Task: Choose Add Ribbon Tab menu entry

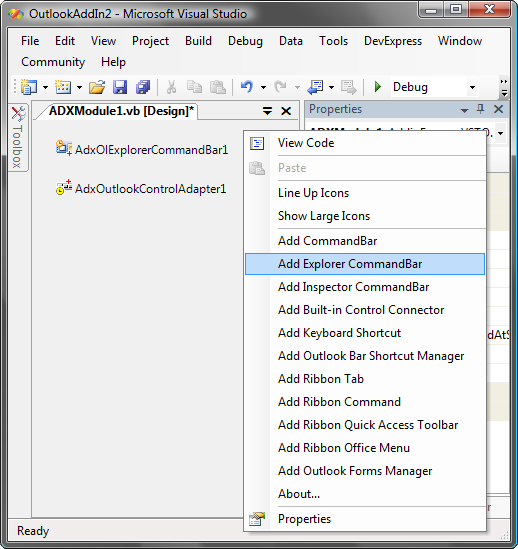Action: pos(365,379)
